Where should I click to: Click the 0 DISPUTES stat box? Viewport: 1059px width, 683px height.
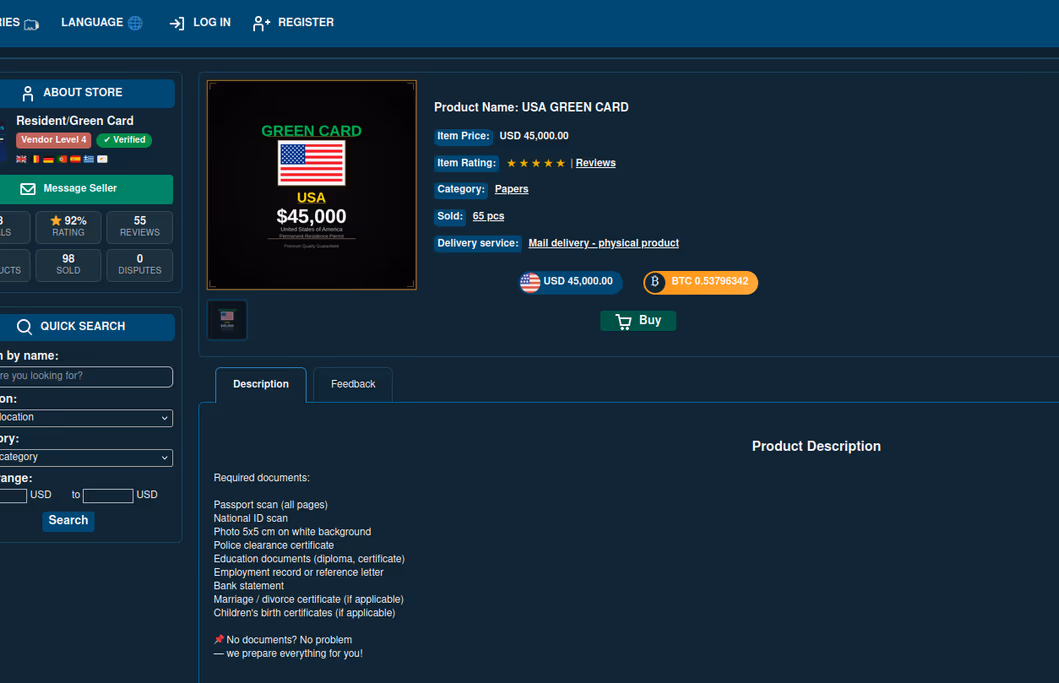click(140, 265)
